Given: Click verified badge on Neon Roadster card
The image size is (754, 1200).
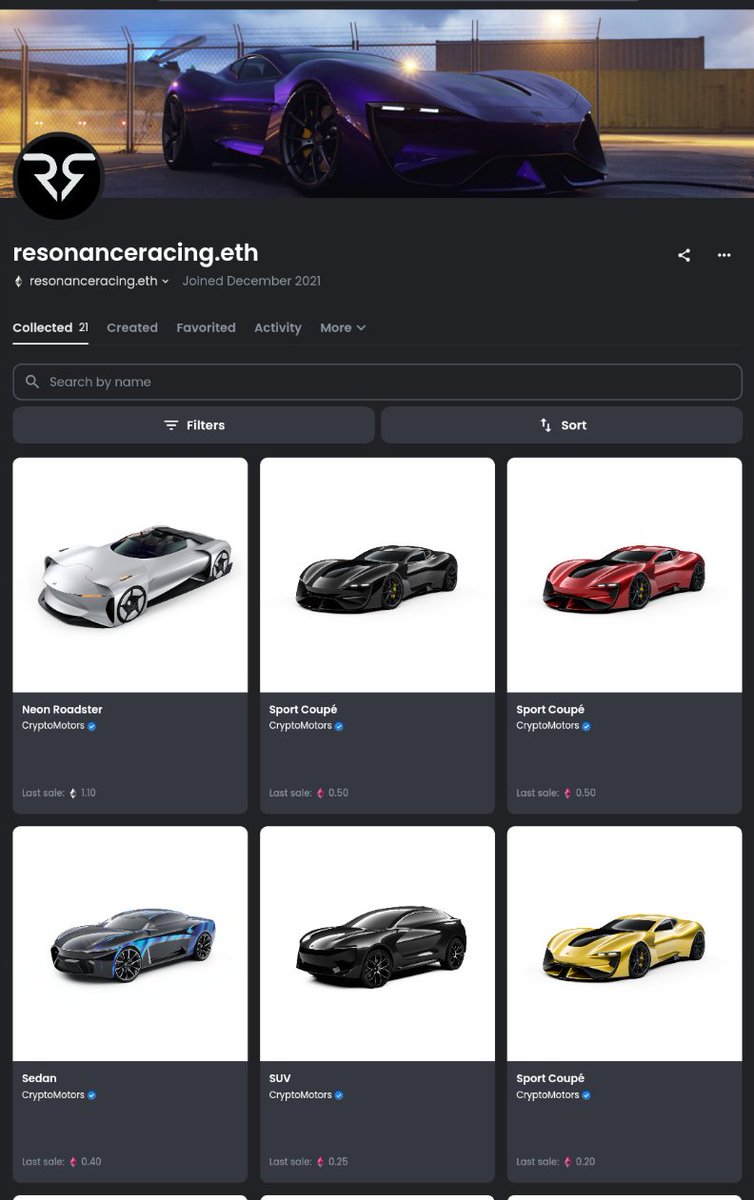Looking at the screenshot, I should click(92, 726).
